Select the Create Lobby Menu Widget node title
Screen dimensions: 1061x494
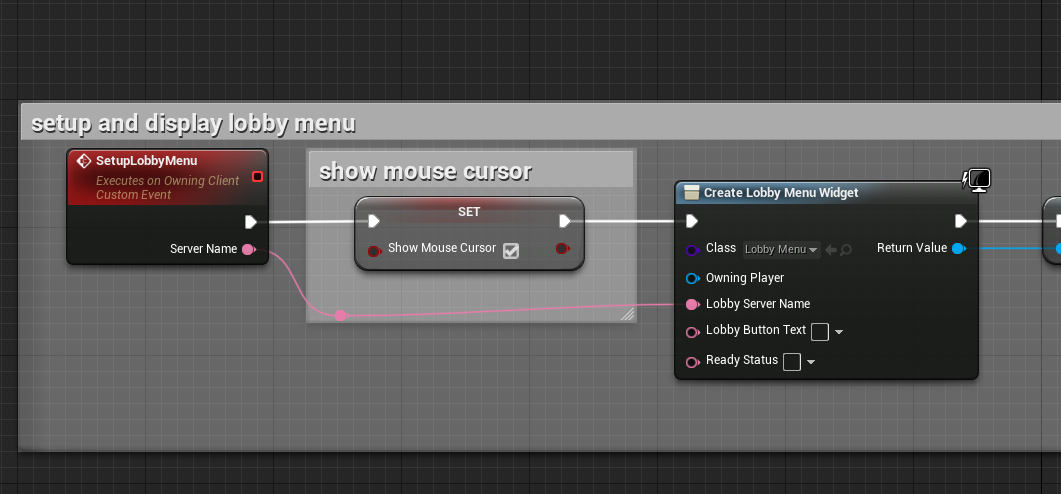coord(781,193)
